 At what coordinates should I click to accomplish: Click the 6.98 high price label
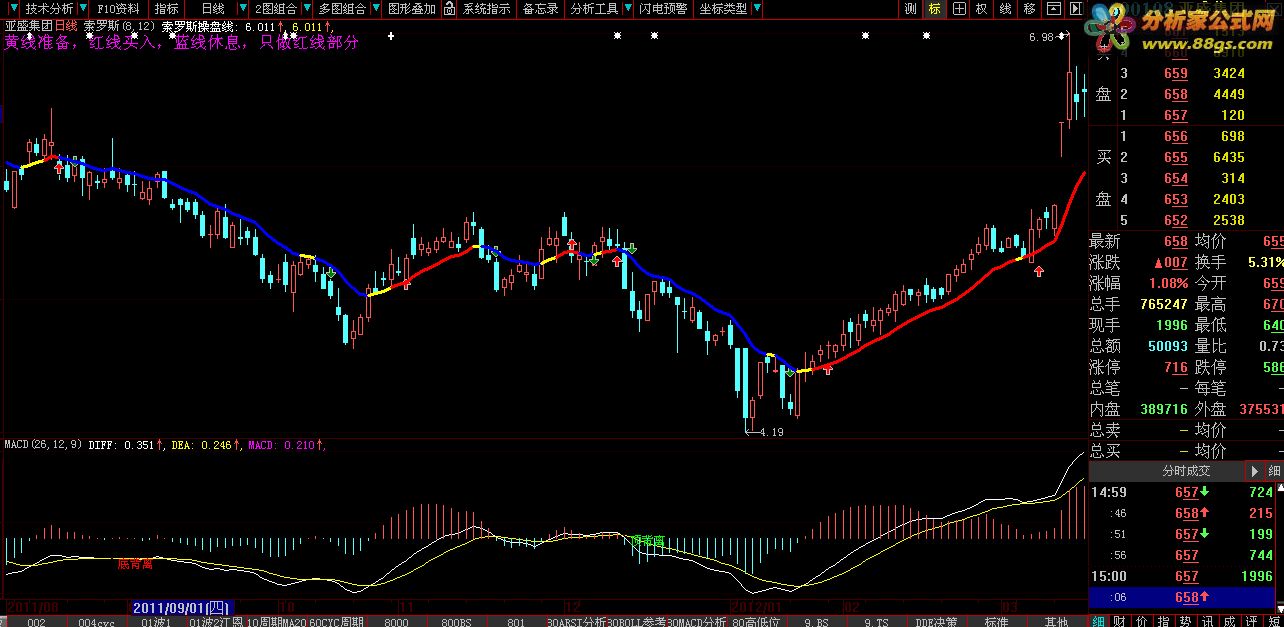(x=1041, y=38)
